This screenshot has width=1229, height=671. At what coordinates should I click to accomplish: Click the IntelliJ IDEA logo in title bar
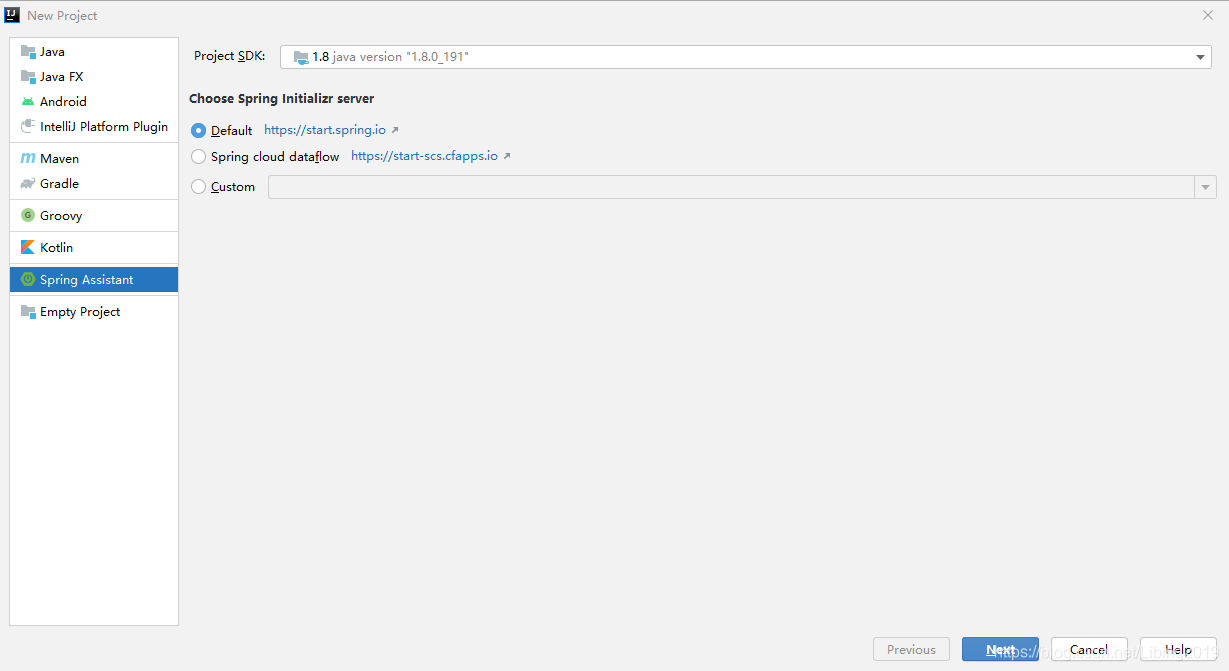click(x=13, y=15)
